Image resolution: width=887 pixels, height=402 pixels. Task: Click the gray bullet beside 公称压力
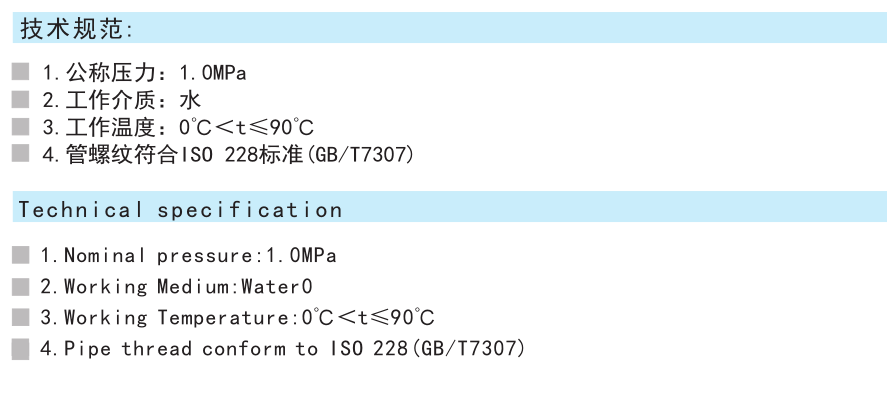[x=20, y=72]
